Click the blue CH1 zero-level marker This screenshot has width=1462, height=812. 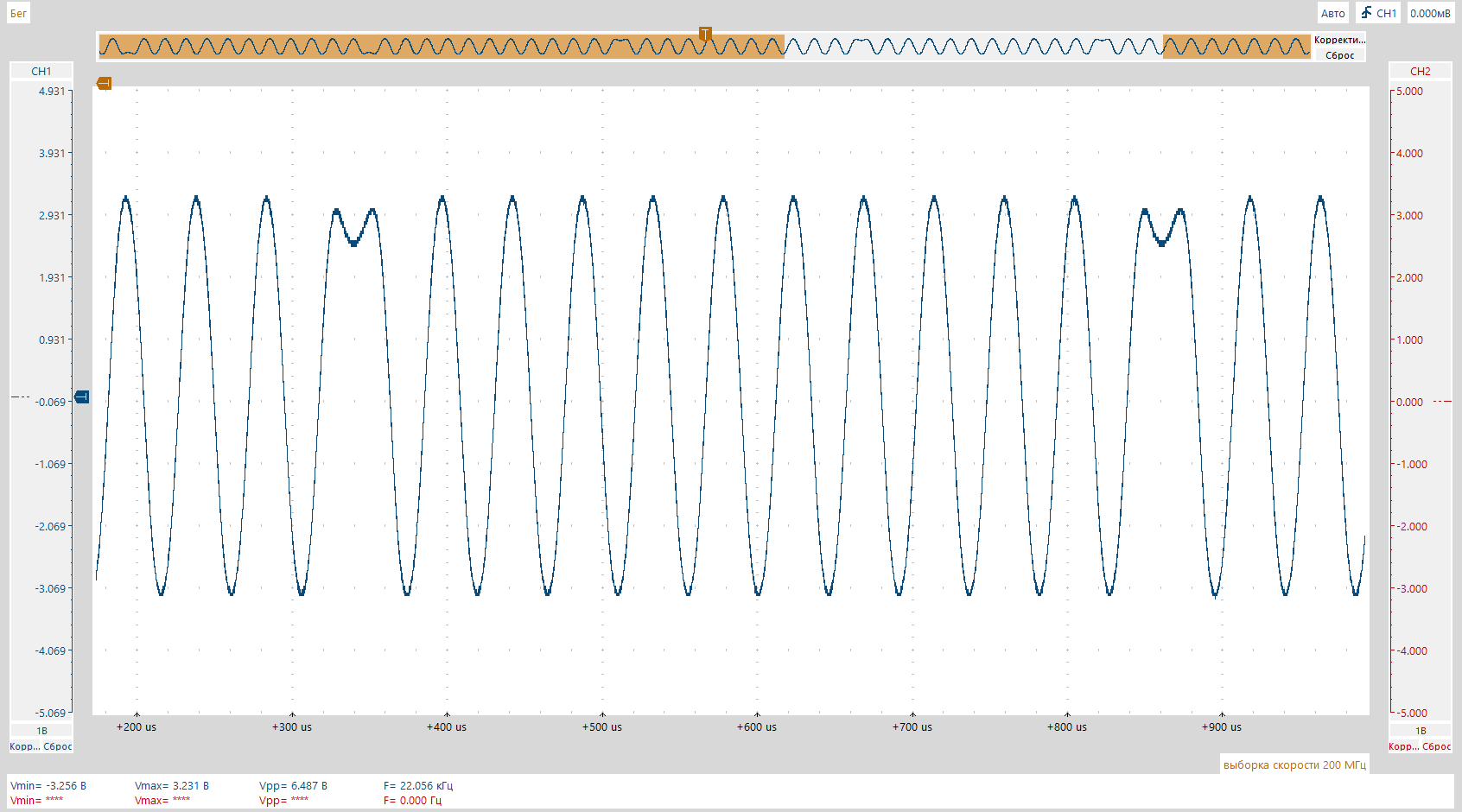point(82,396)
